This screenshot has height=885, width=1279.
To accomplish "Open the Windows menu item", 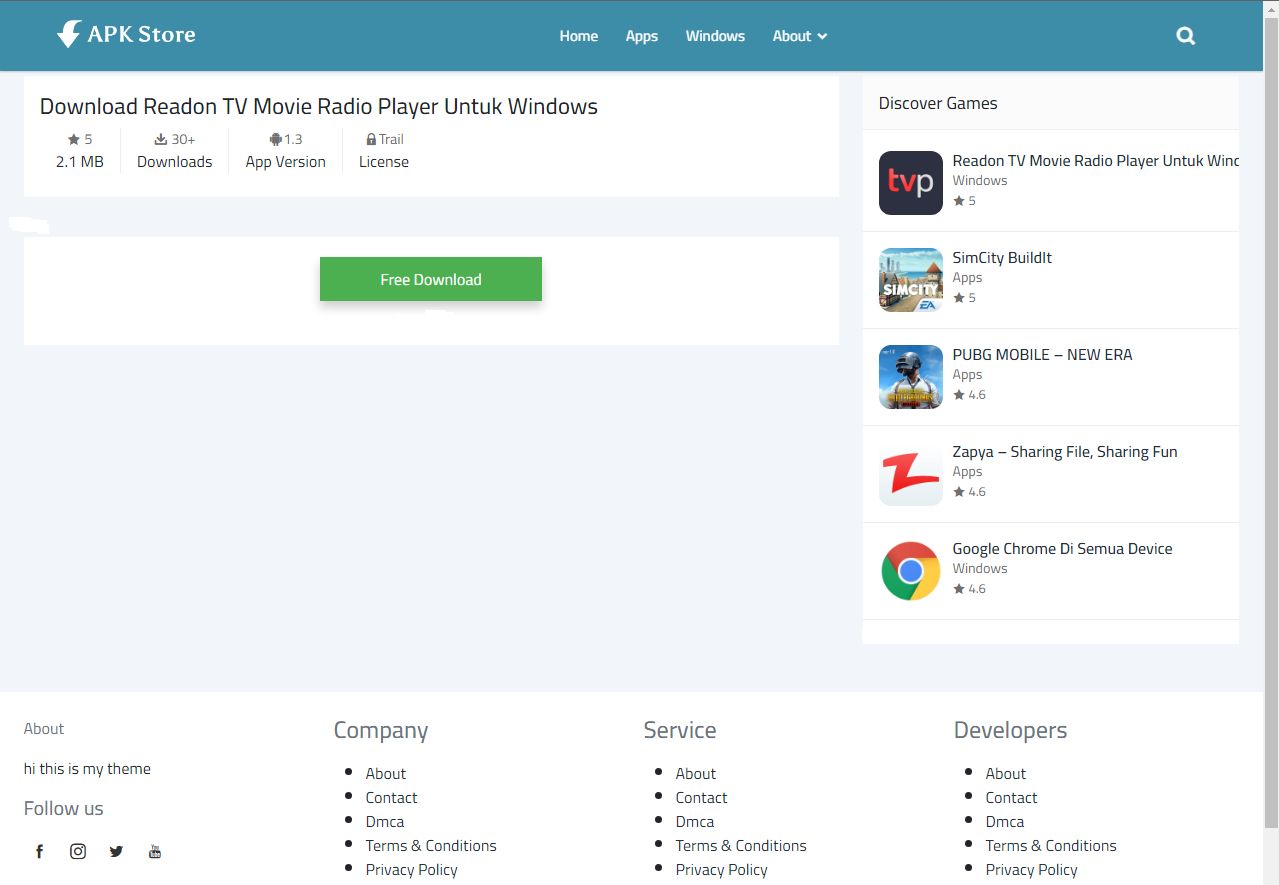I will tap(715, 36).
